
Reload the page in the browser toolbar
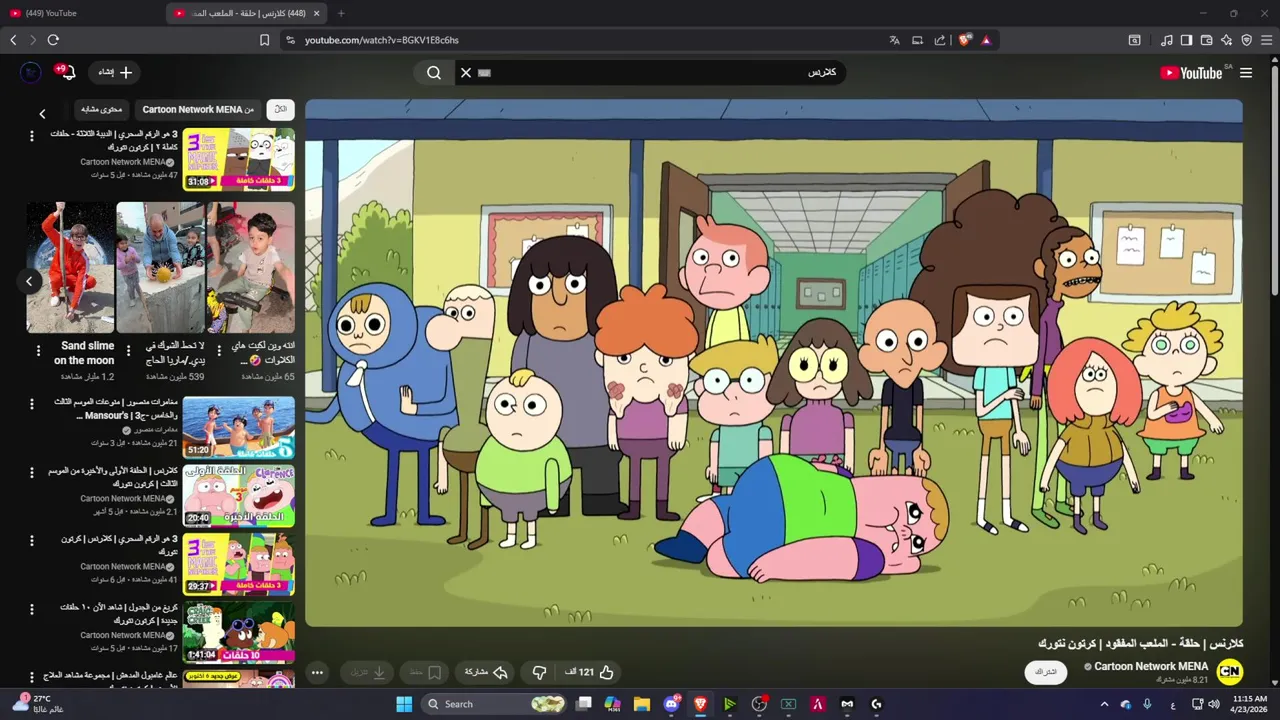(x=53, y=40)
